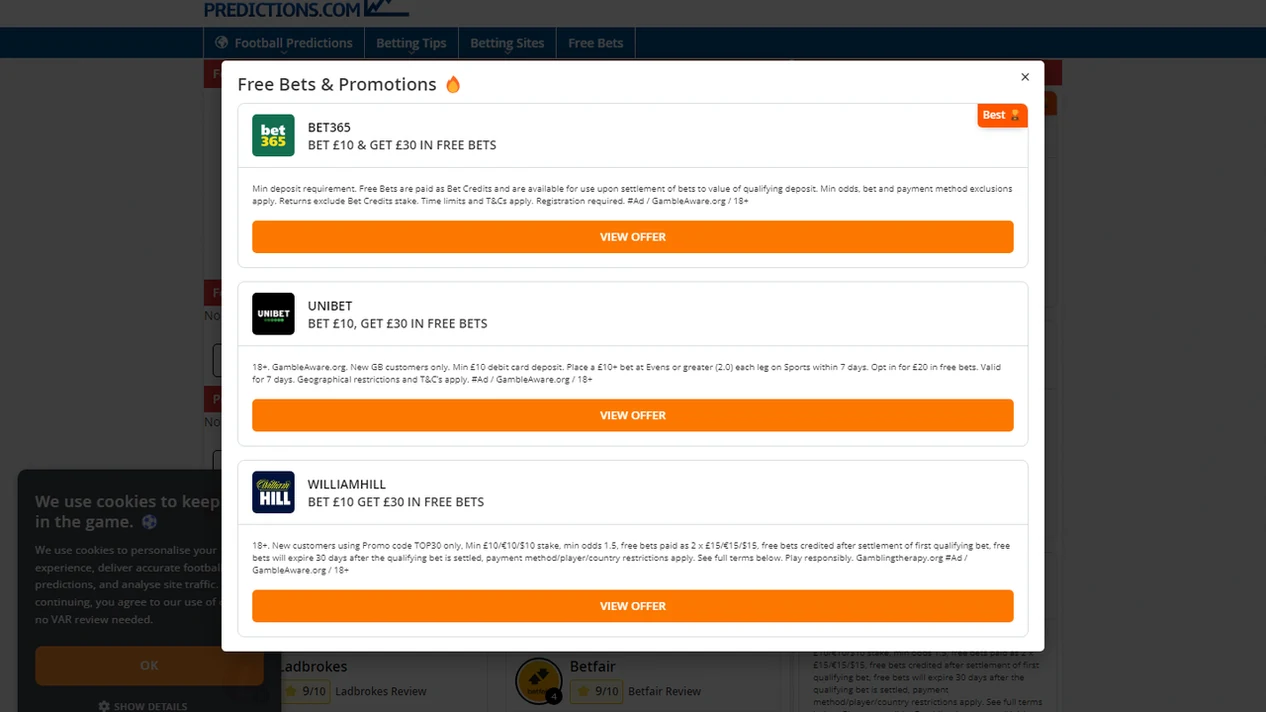This screenshot has width=1266, height=712.
Task: Go to the Free Bets menu item
Action: tap(596, 43)
